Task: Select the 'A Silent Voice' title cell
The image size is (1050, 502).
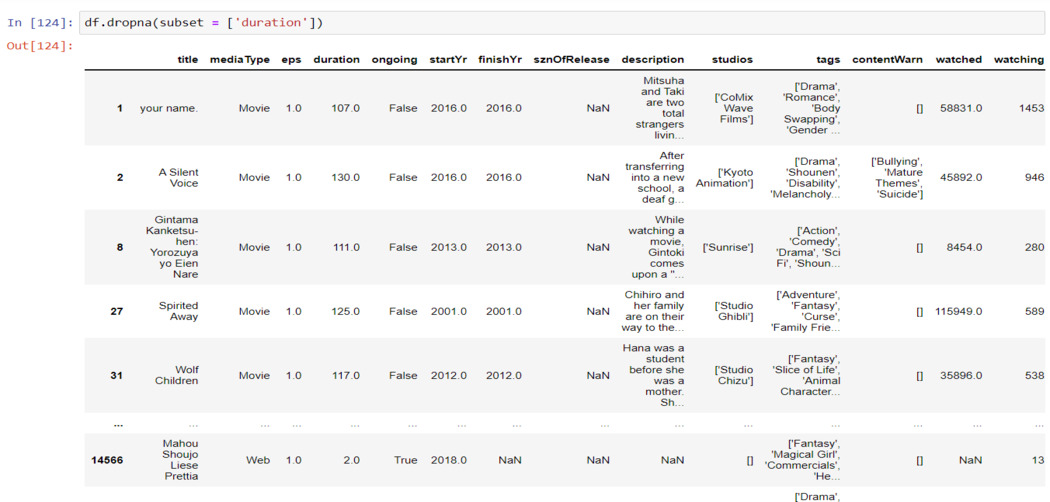Action: click(178, 177)
